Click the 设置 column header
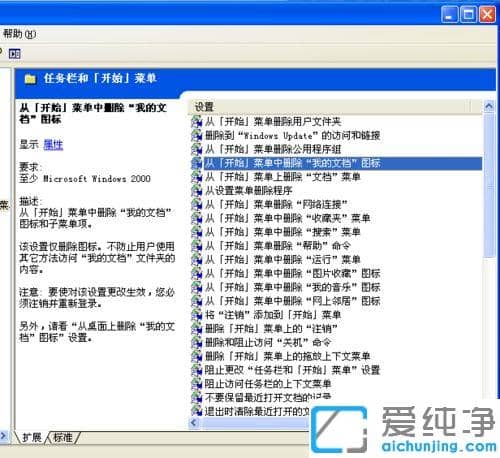This screenshot has height=458, width=500. coord(330,107)
